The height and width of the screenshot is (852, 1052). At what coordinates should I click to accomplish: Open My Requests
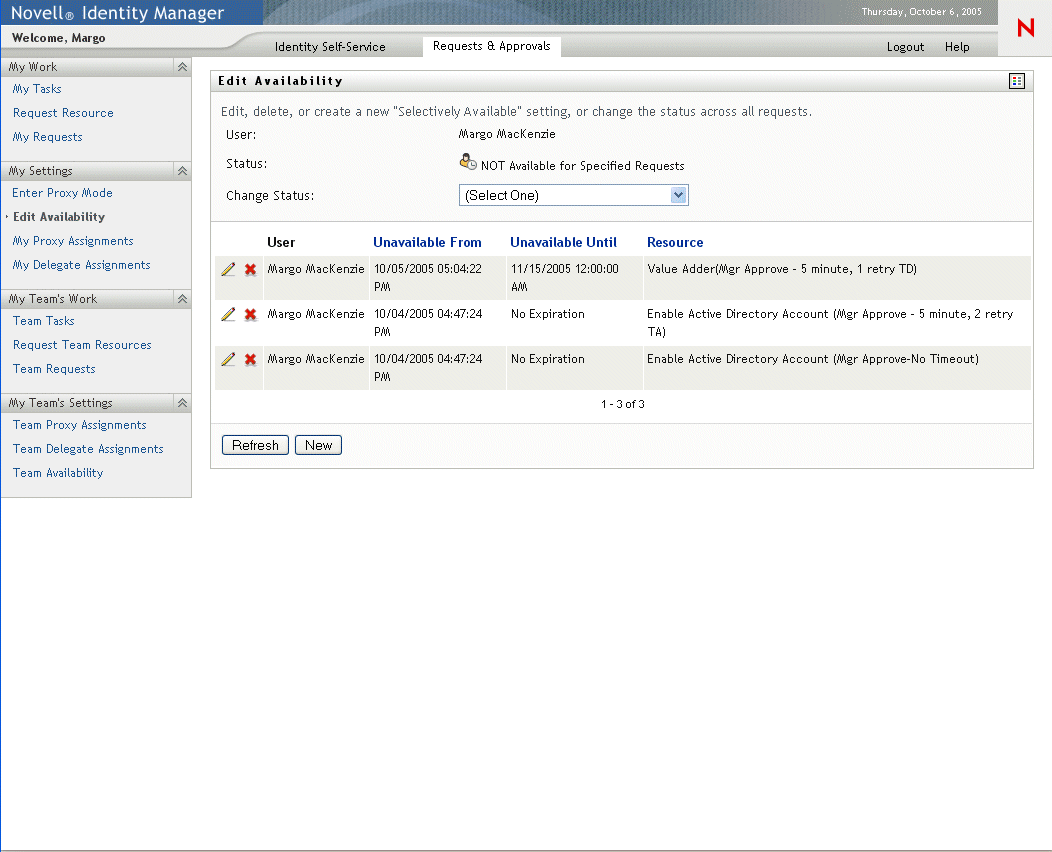pos(47,137)
